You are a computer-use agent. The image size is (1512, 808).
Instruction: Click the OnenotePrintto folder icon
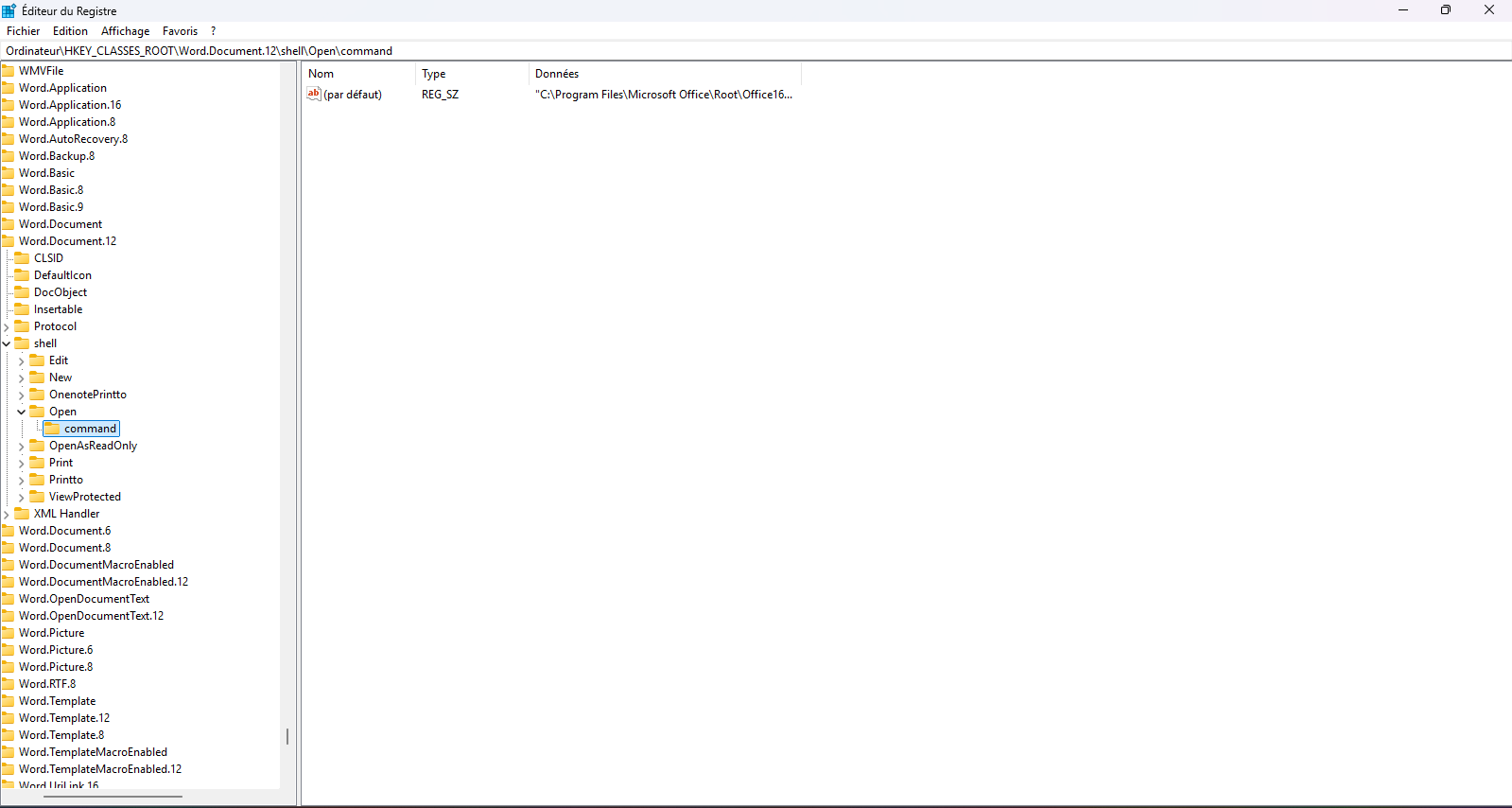[x=38, y=394]
